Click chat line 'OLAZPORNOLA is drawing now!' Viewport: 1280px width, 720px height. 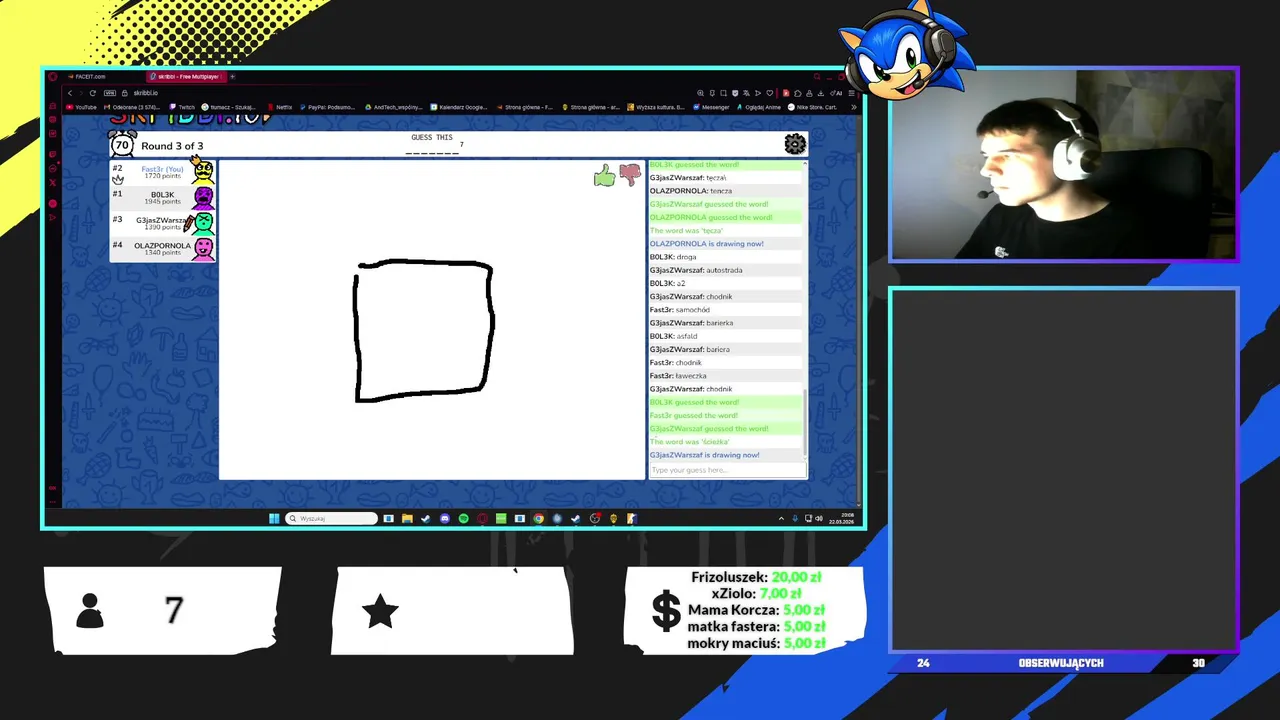pyautogui.click(x=707, y=244)
